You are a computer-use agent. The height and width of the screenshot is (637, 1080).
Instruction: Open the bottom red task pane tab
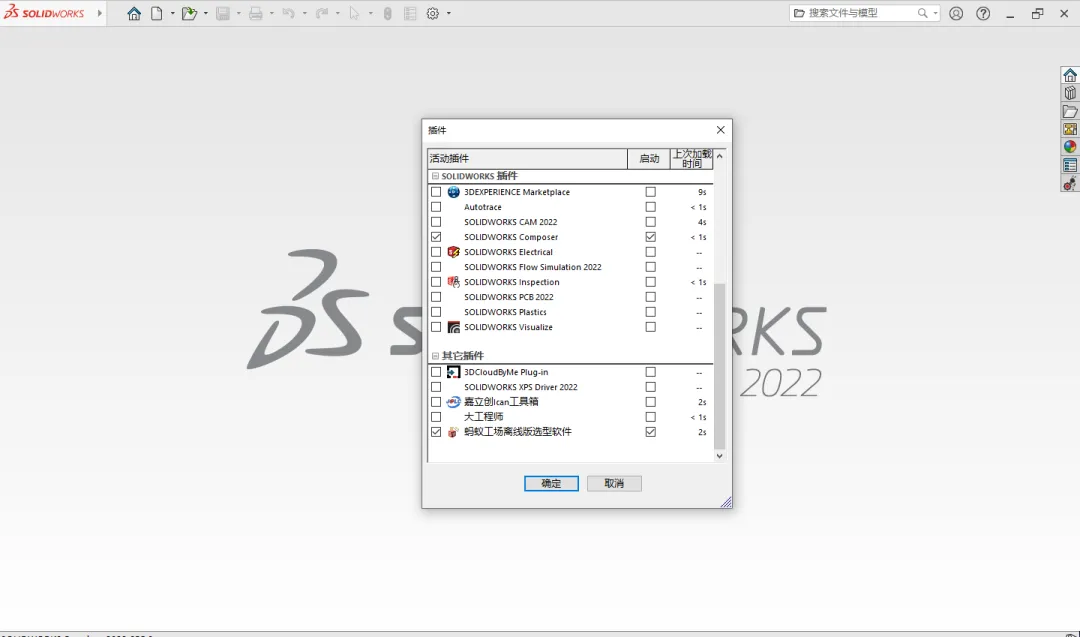tap(1070, 183)
